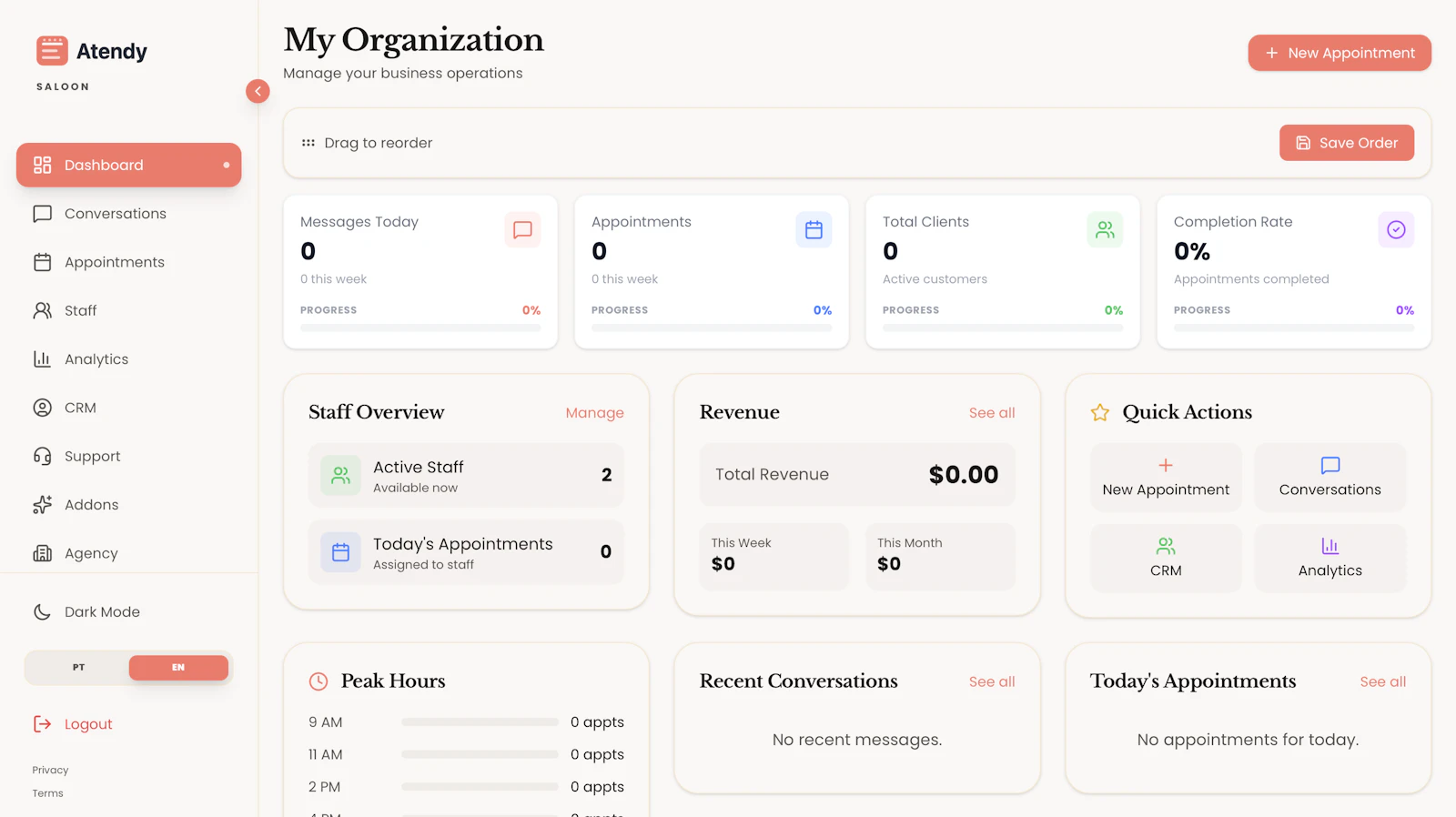The height and width of the screenshot is (817, 1456).
Task: Click the New Appointment quick action tile
Action: pyautogui.click(x=1166, y=478)
